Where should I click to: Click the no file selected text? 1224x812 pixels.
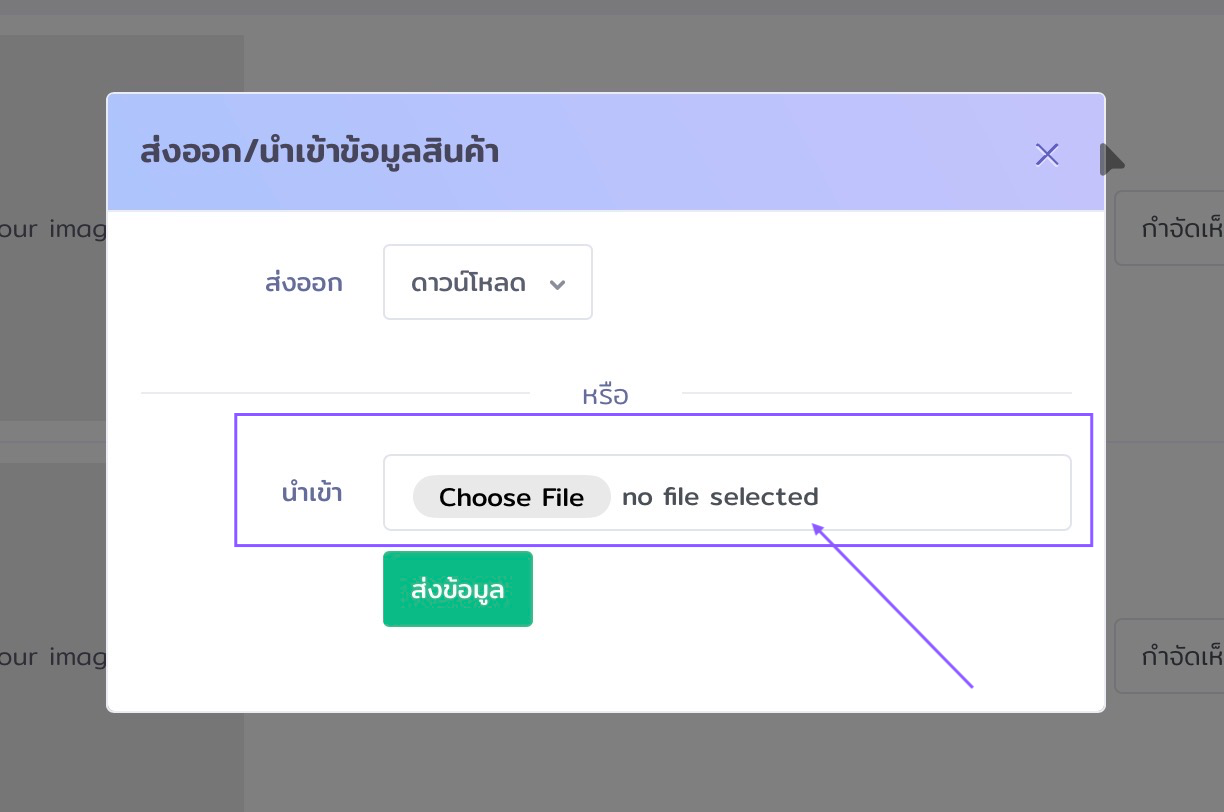[719, 496]
